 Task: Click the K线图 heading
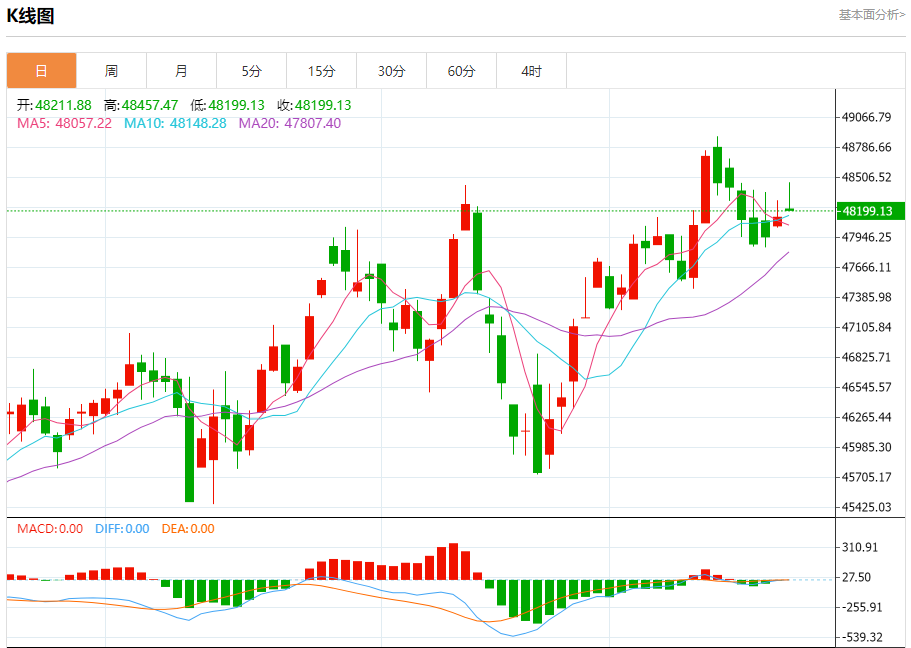click(x=30, y=16)
